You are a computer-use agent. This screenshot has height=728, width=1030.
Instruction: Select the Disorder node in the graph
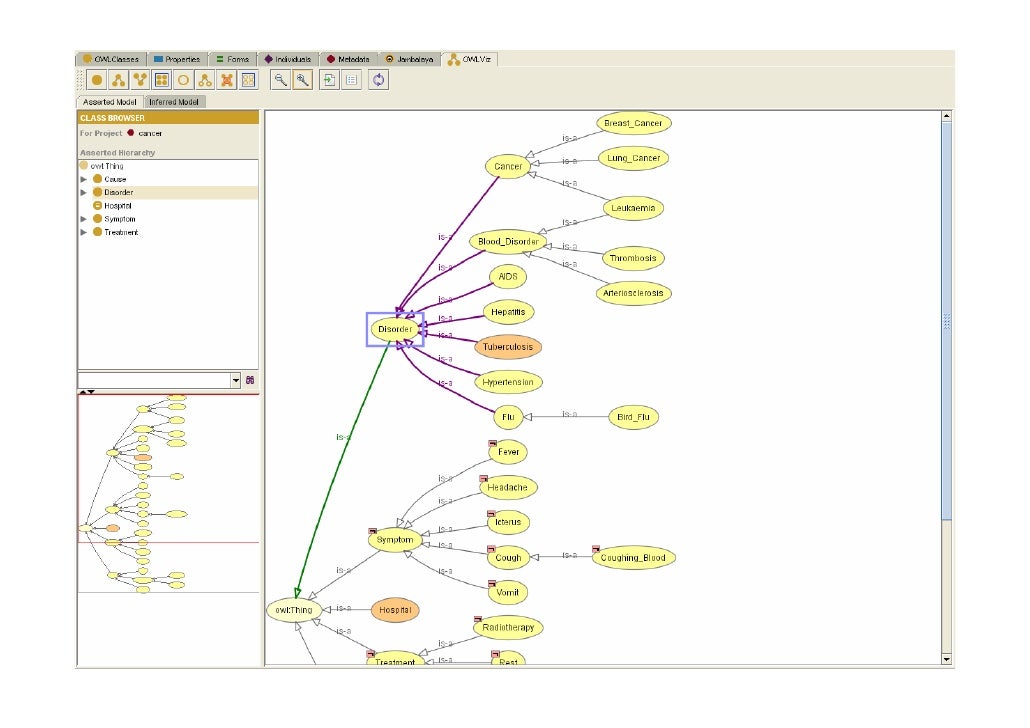[x=395, y=329]
